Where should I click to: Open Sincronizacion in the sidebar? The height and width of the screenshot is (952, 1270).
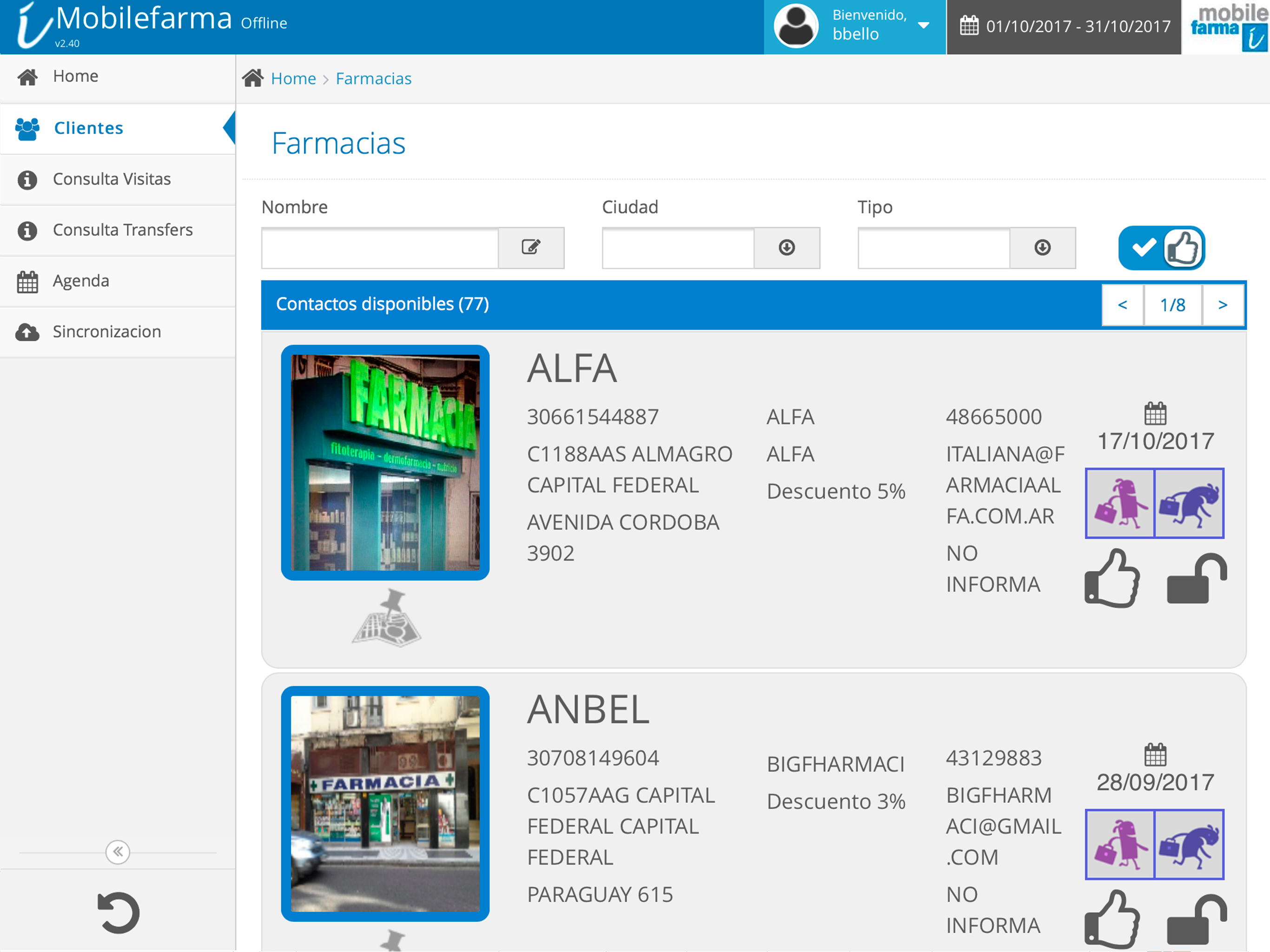(117, 332)
